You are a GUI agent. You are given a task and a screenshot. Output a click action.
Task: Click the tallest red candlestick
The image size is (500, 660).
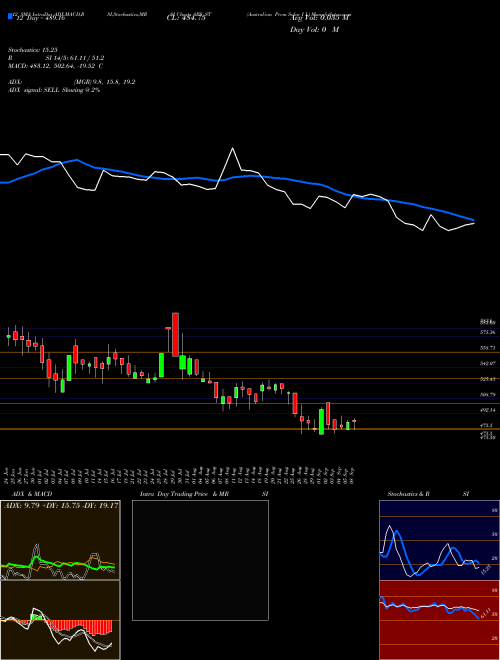[x=176, y=335]
